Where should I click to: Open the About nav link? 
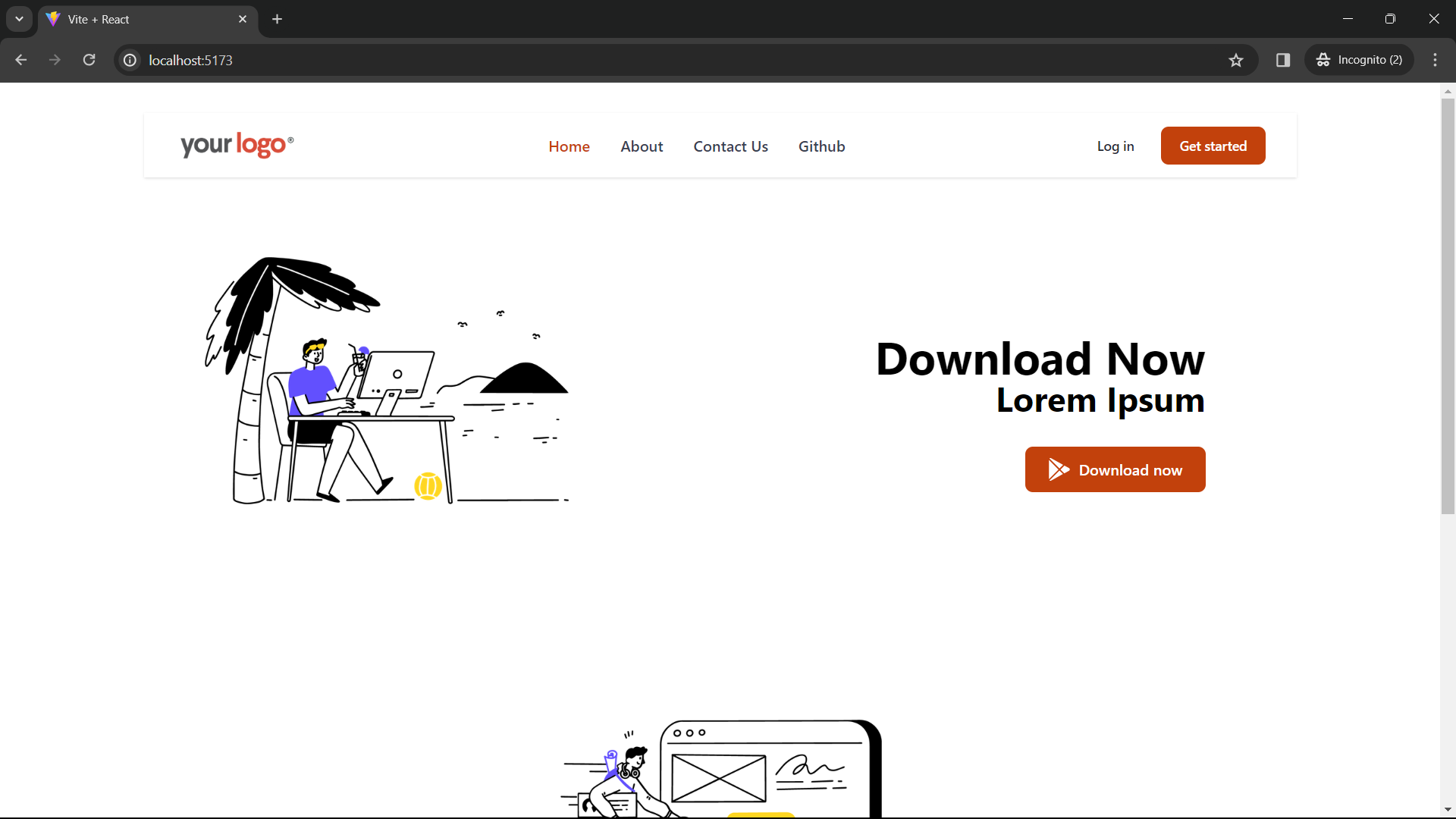(x=642, y=146)
